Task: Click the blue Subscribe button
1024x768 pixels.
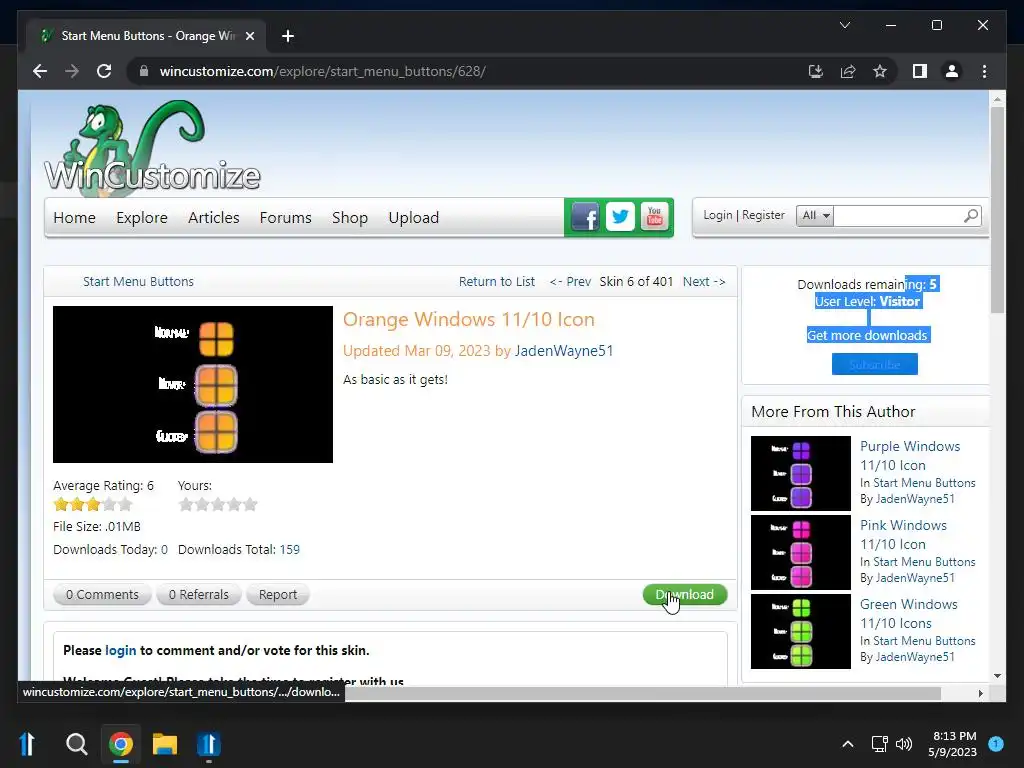Action: click(874, 364)
